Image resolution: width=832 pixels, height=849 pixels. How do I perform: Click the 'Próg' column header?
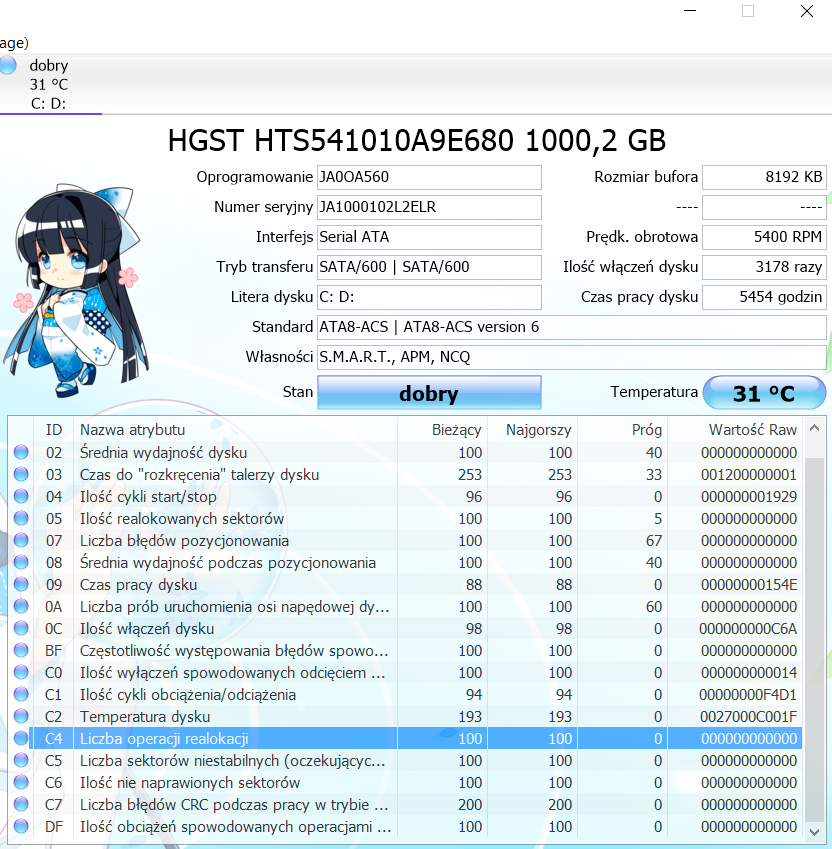click(623, 429)
